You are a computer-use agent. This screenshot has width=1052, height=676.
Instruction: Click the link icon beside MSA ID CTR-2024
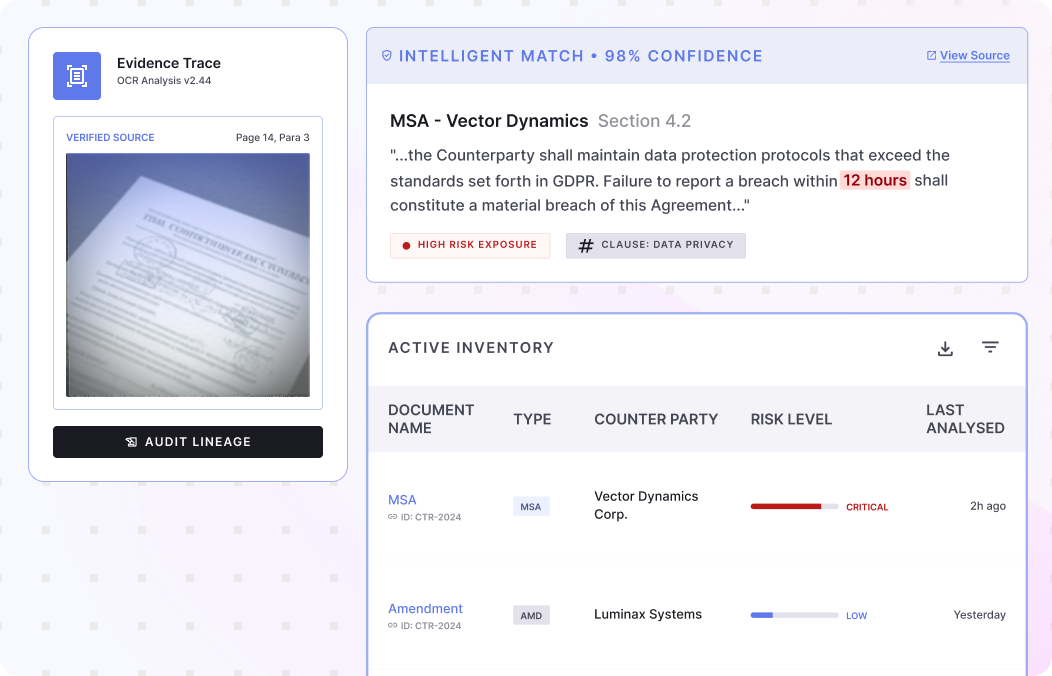pos(392,517)
